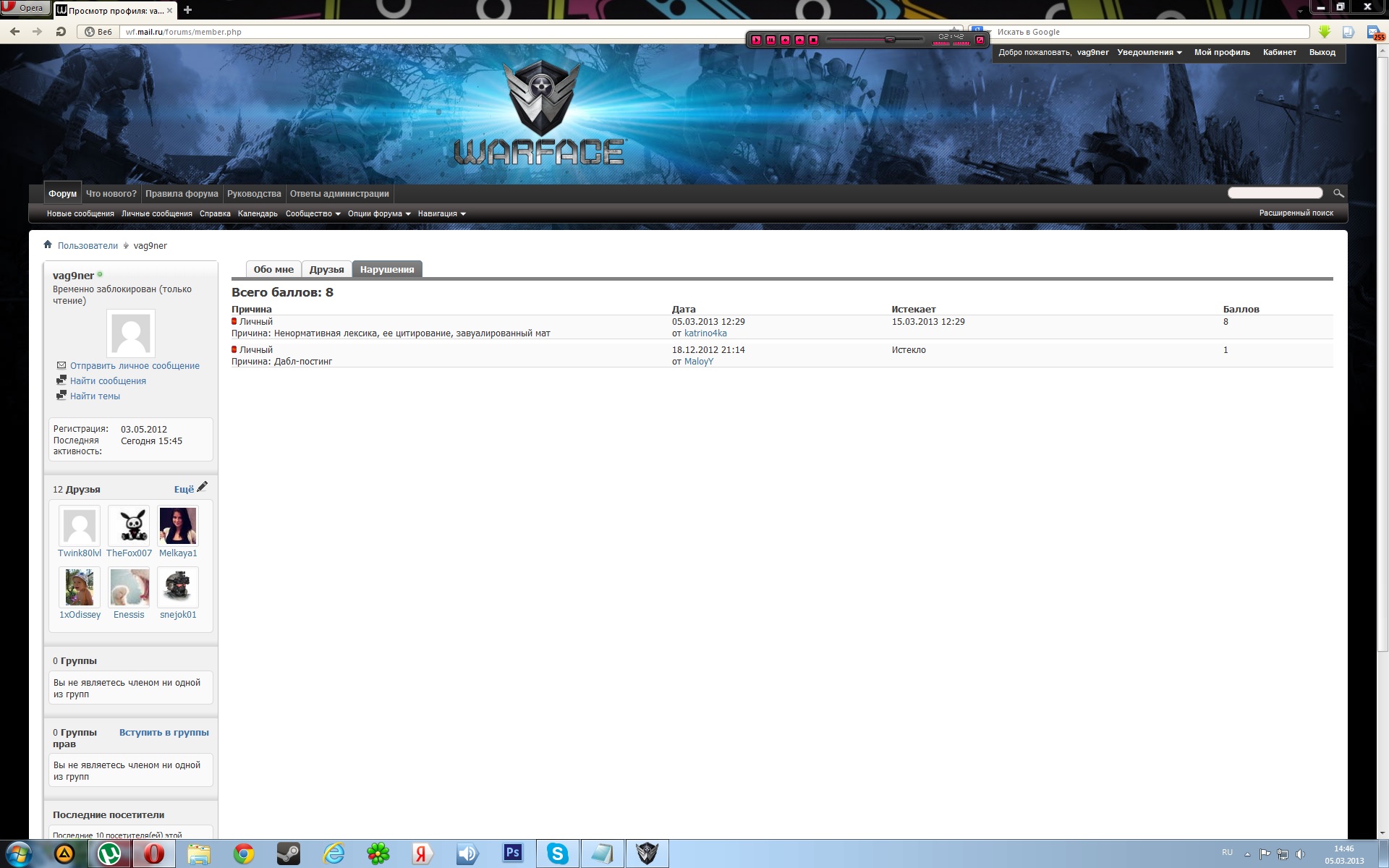Stop playback in the mini media player
Image resolution: width=1389 pixels, height=868 pixels.
tap(813, 40)
